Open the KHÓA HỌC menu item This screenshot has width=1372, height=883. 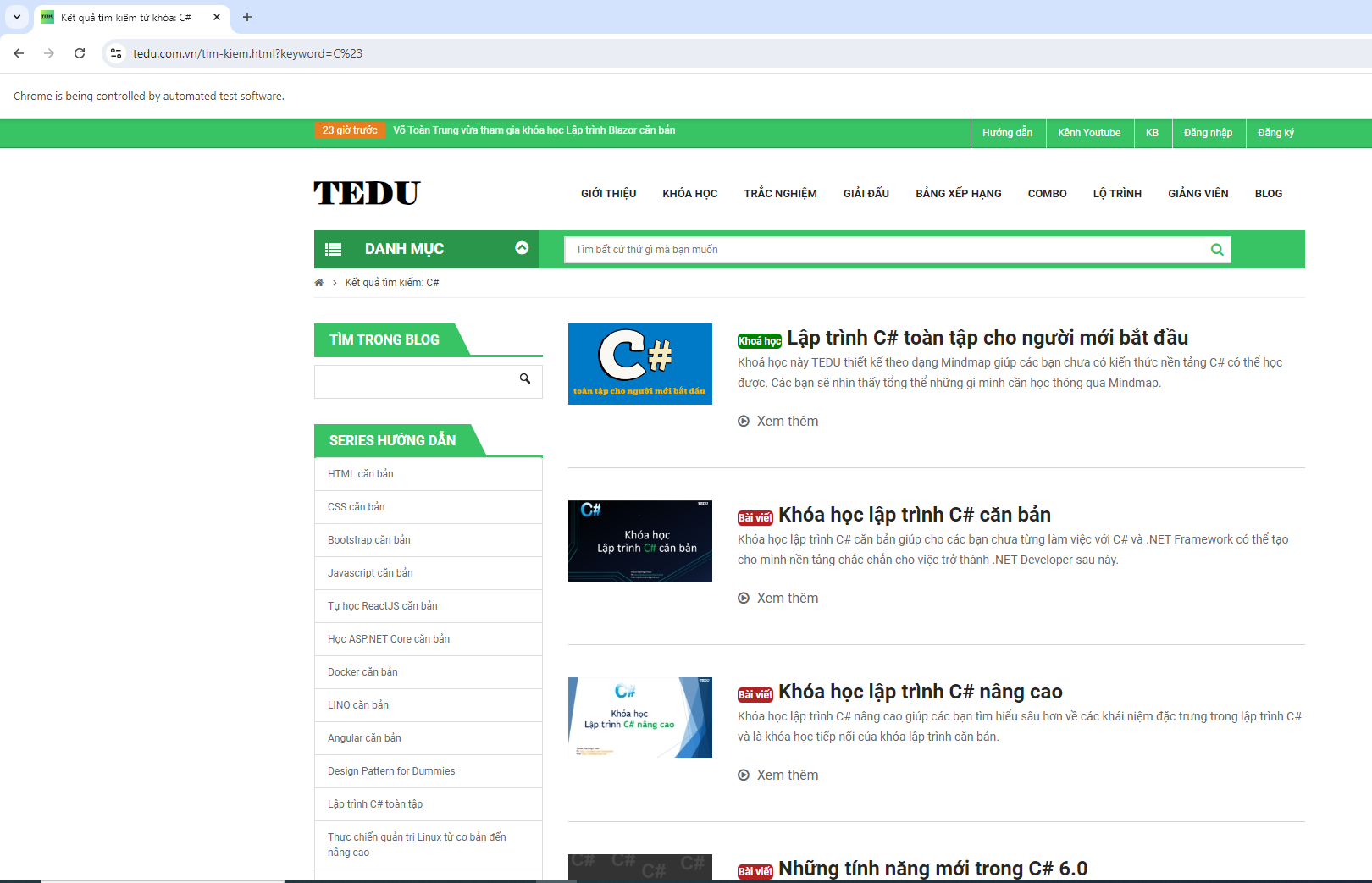pyautogui.click(x=689, y=194)
